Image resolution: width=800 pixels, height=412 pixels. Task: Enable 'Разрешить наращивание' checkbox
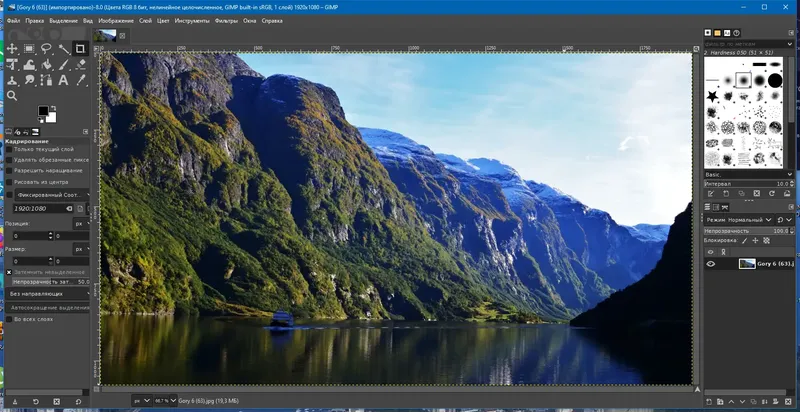coord(9,171)
